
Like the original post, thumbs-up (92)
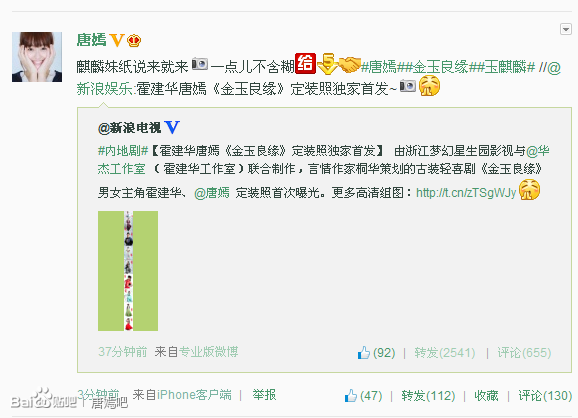pos(376,353)
